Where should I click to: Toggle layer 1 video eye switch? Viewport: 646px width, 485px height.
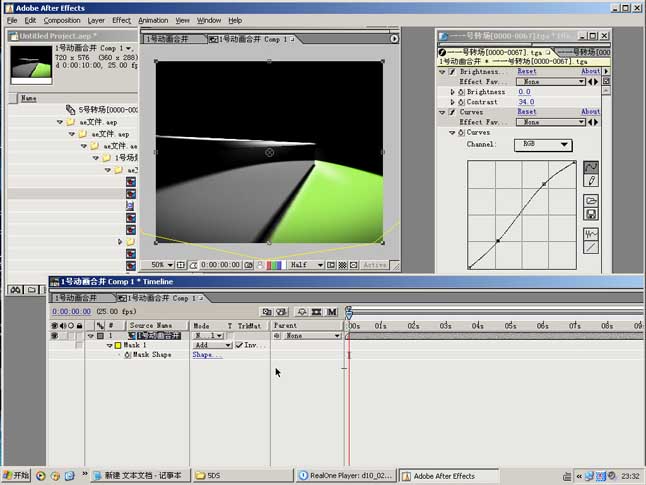(54, 336)
